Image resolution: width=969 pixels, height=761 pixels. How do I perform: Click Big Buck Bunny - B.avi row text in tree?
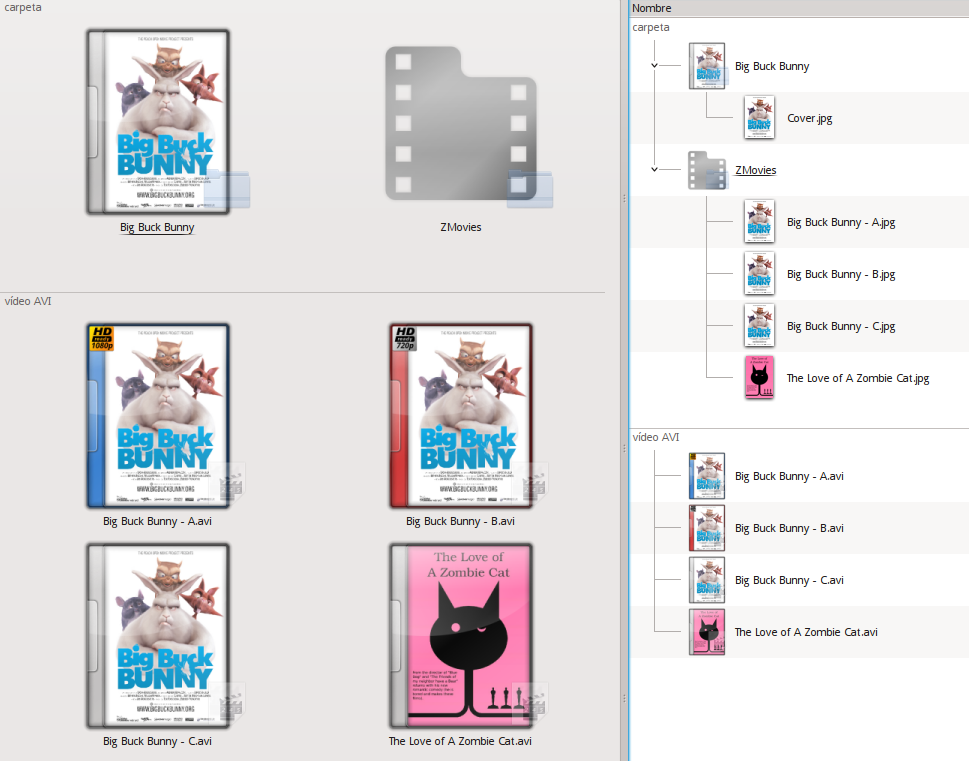(789, 528)
